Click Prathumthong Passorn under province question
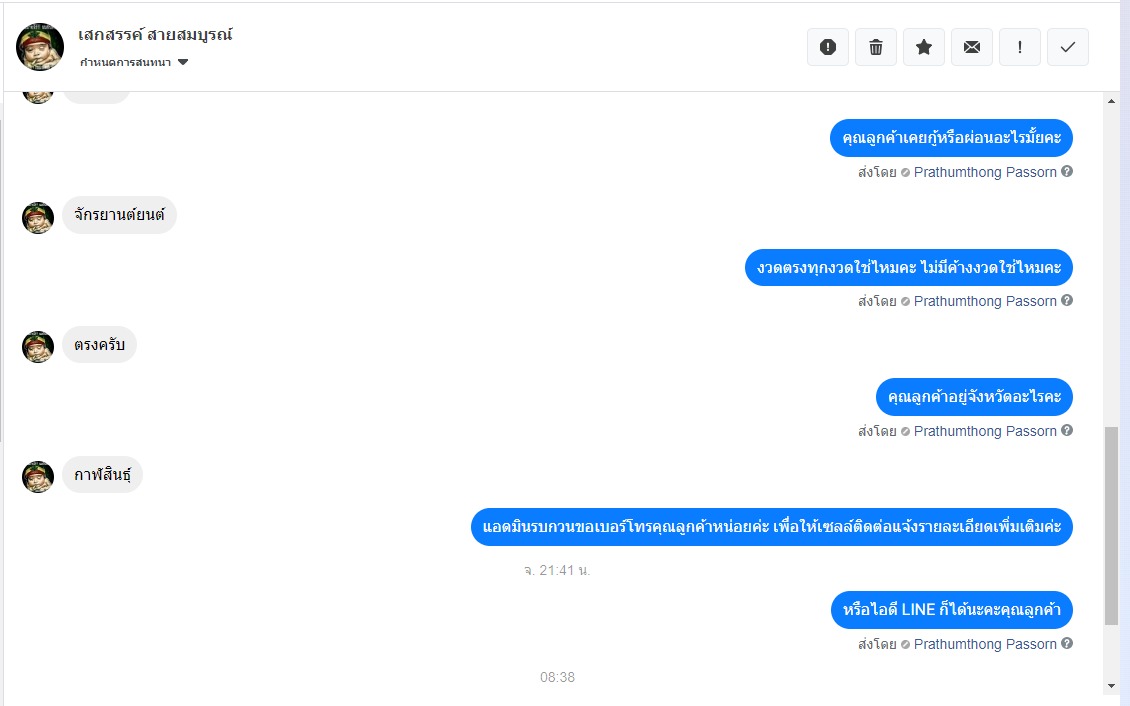The height and width of the screenshot is (706, 1130). [984, 431]
